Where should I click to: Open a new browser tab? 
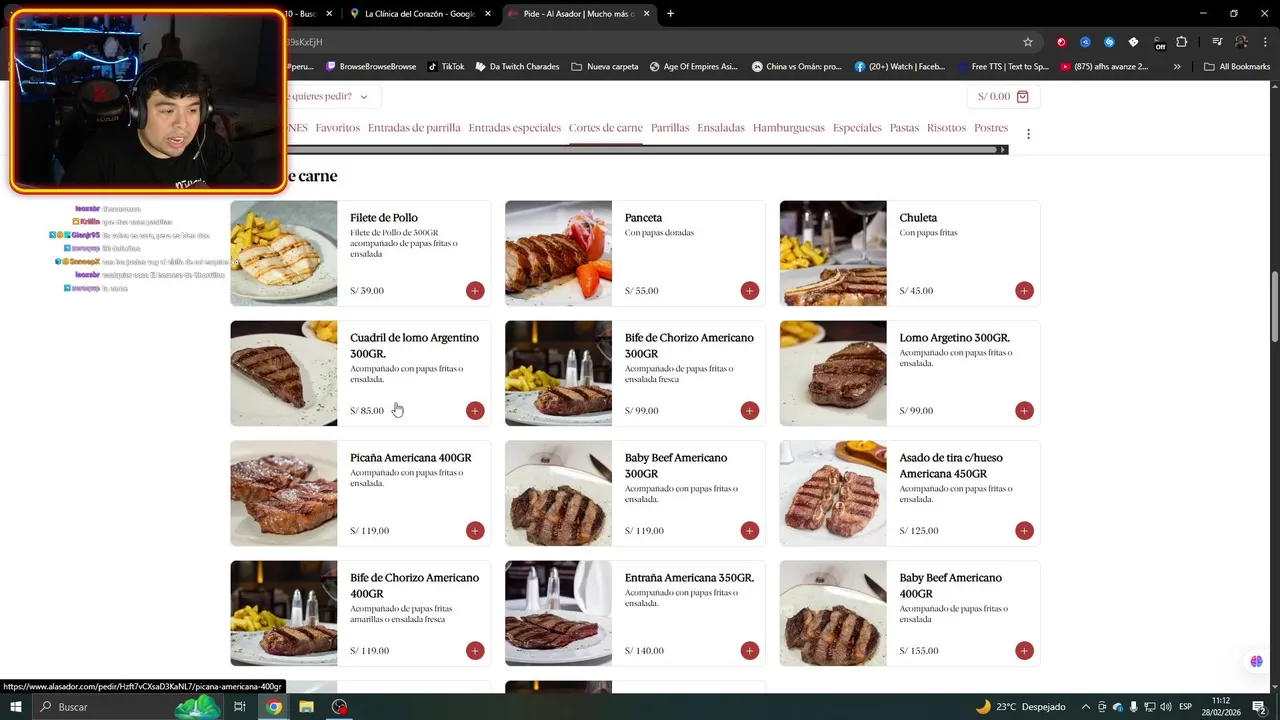coord(670,14)
